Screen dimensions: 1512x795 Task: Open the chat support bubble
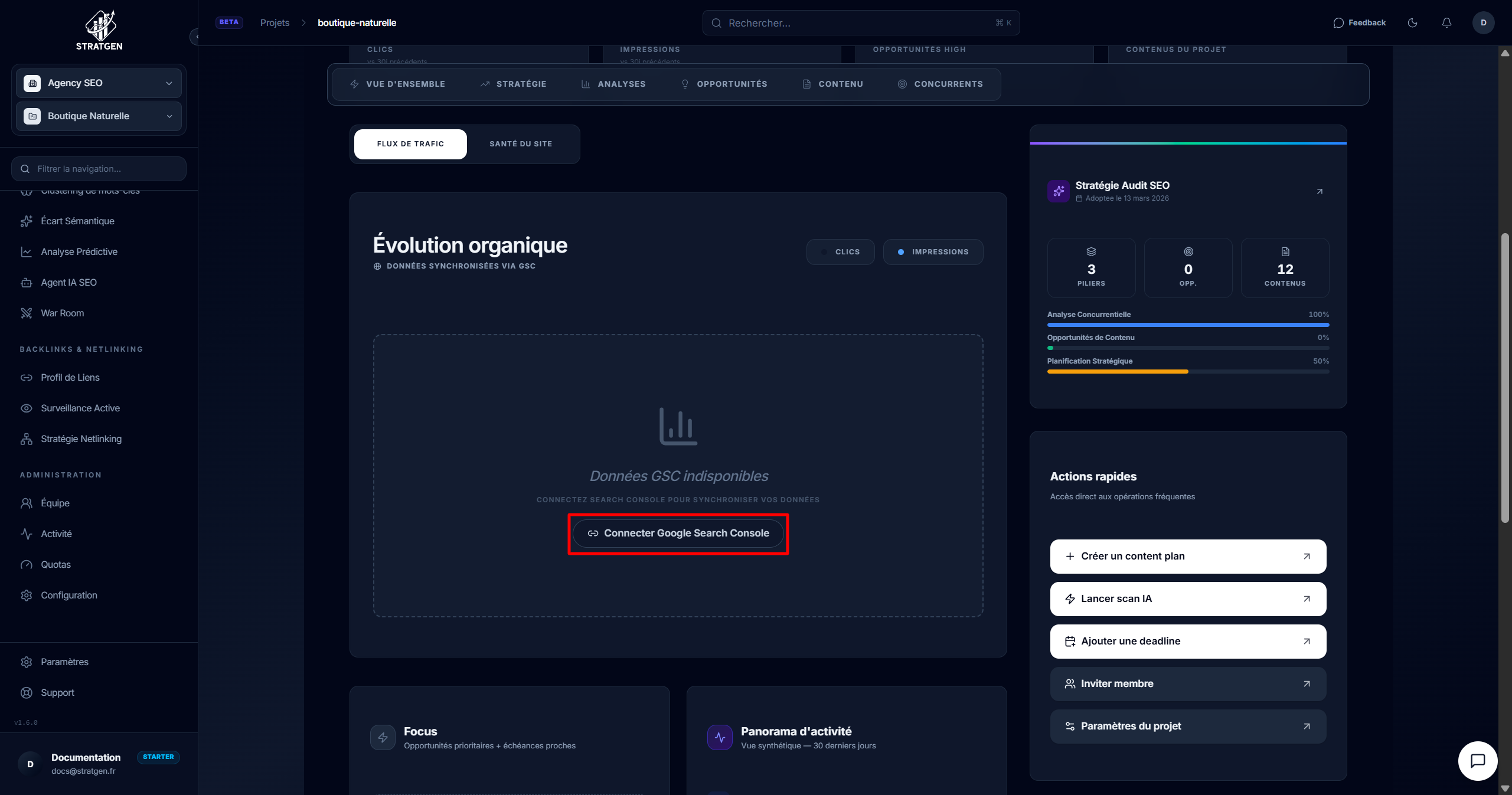point(1478,761)
